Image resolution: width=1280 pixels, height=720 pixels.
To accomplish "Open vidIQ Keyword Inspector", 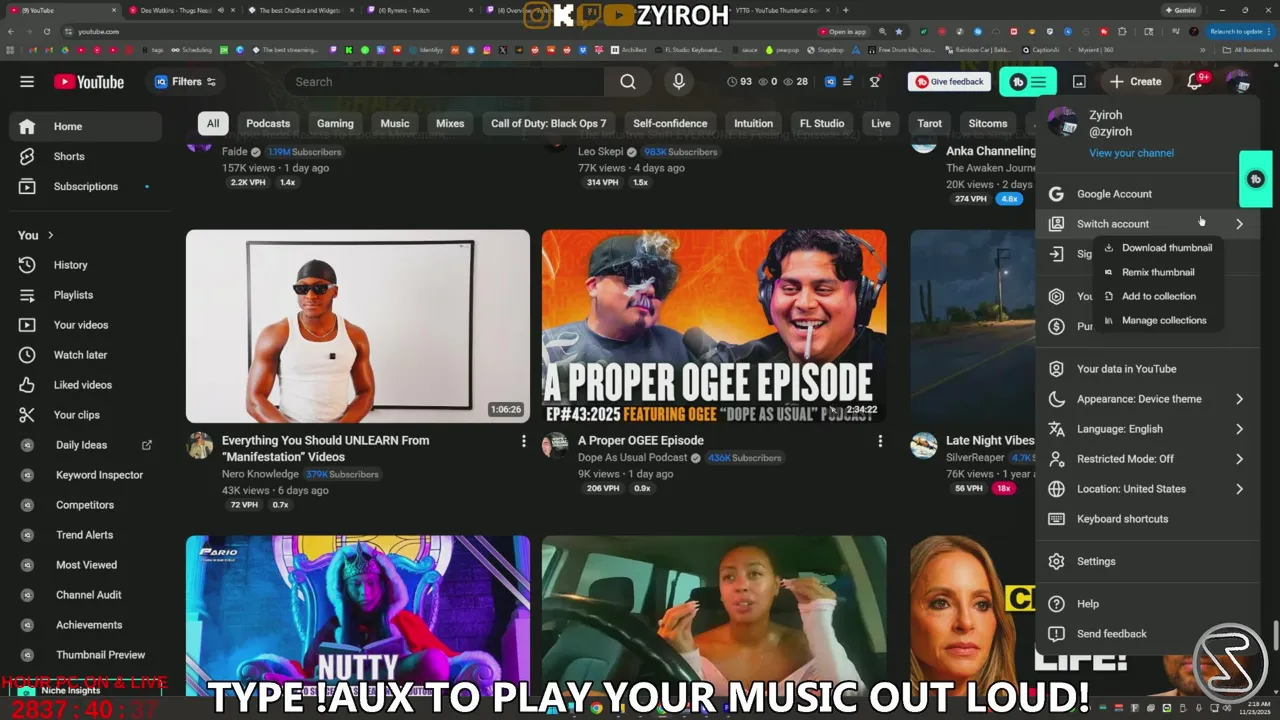I will tap(85, 475).
